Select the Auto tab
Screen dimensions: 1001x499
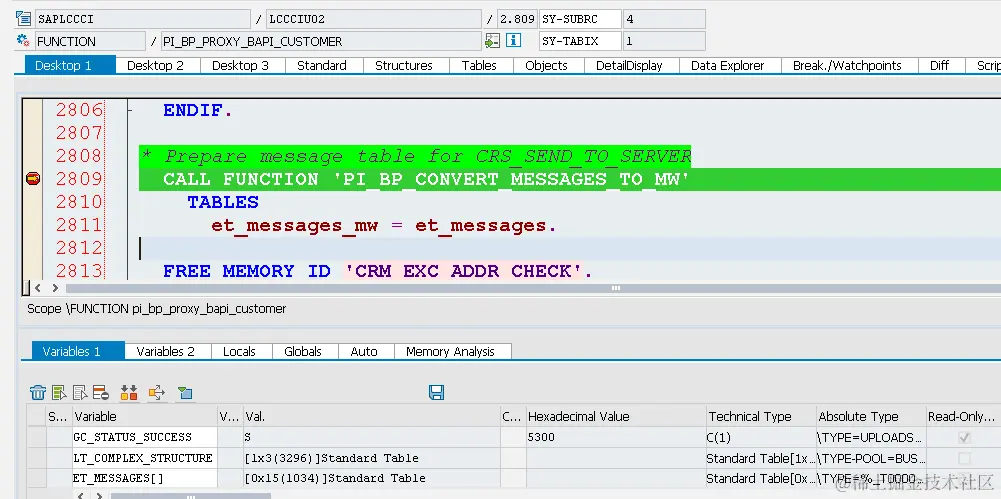[x=364, y=351]
